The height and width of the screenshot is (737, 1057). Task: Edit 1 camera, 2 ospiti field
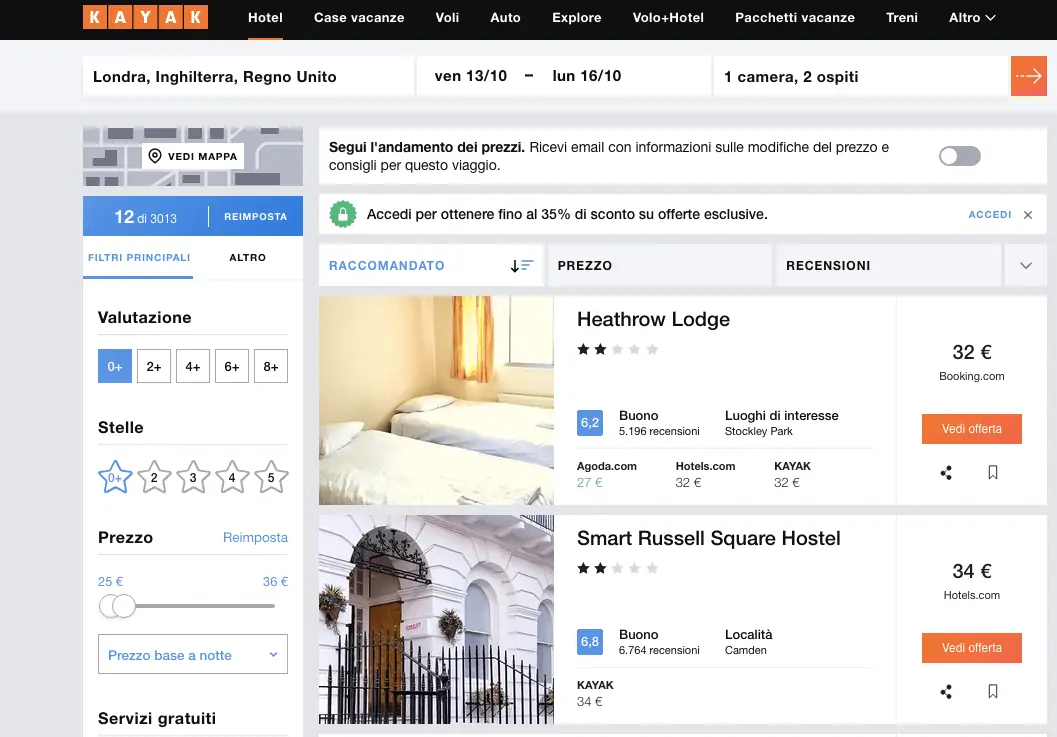[862, 76]
